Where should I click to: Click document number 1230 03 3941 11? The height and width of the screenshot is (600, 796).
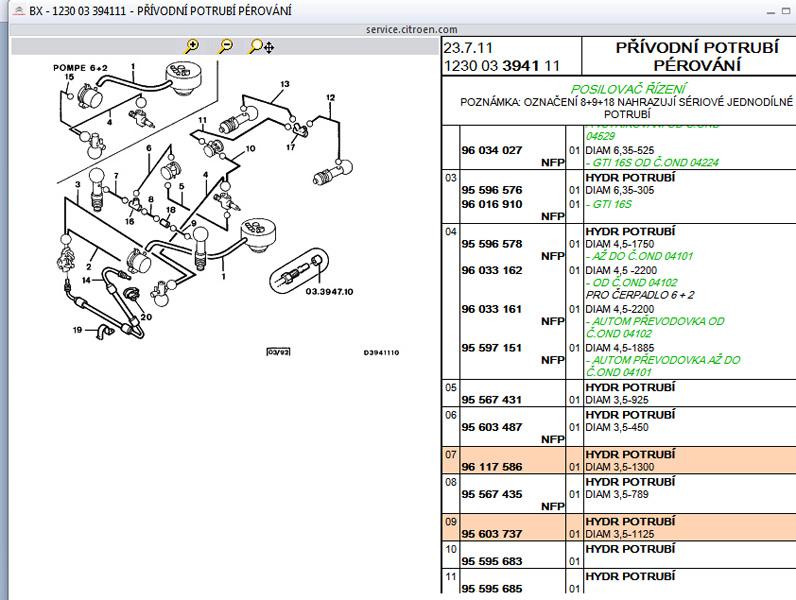(x=502, y=65)
